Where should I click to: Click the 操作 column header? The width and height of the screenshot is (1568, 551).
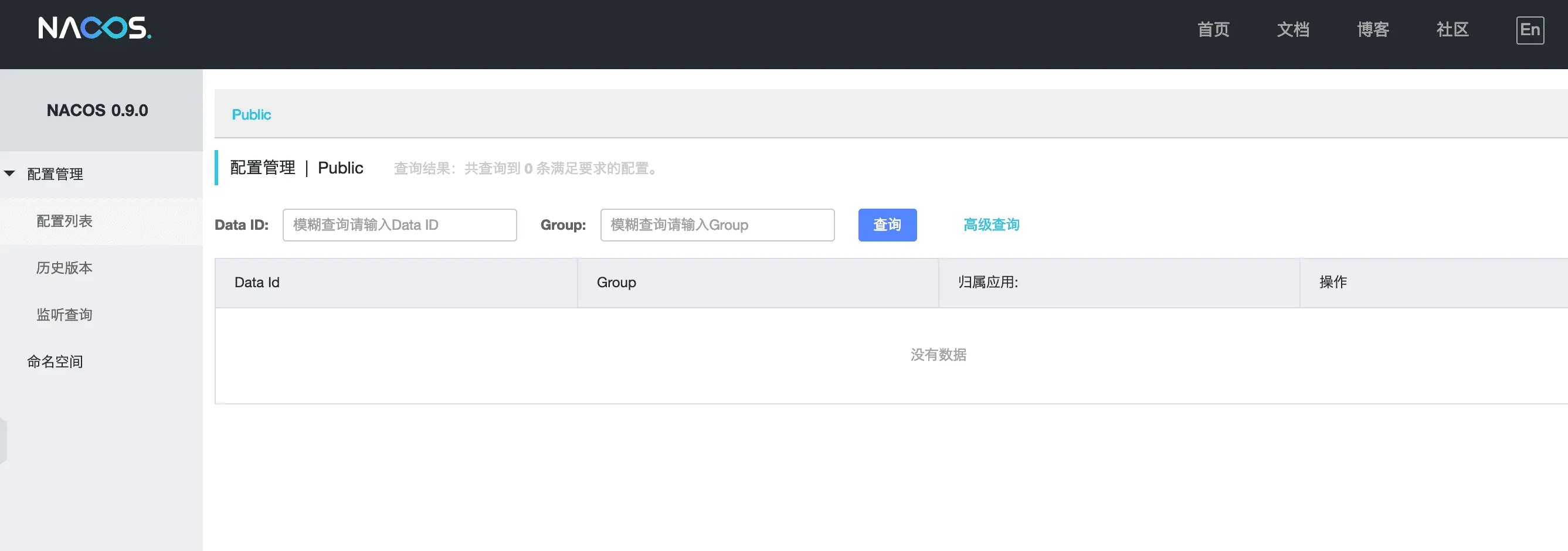(x=1434, y=283)
